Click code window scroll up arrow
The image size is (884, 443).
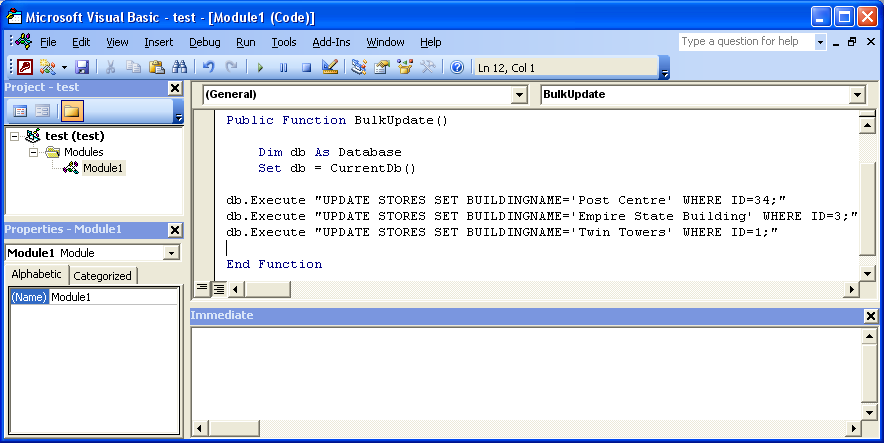868,125
